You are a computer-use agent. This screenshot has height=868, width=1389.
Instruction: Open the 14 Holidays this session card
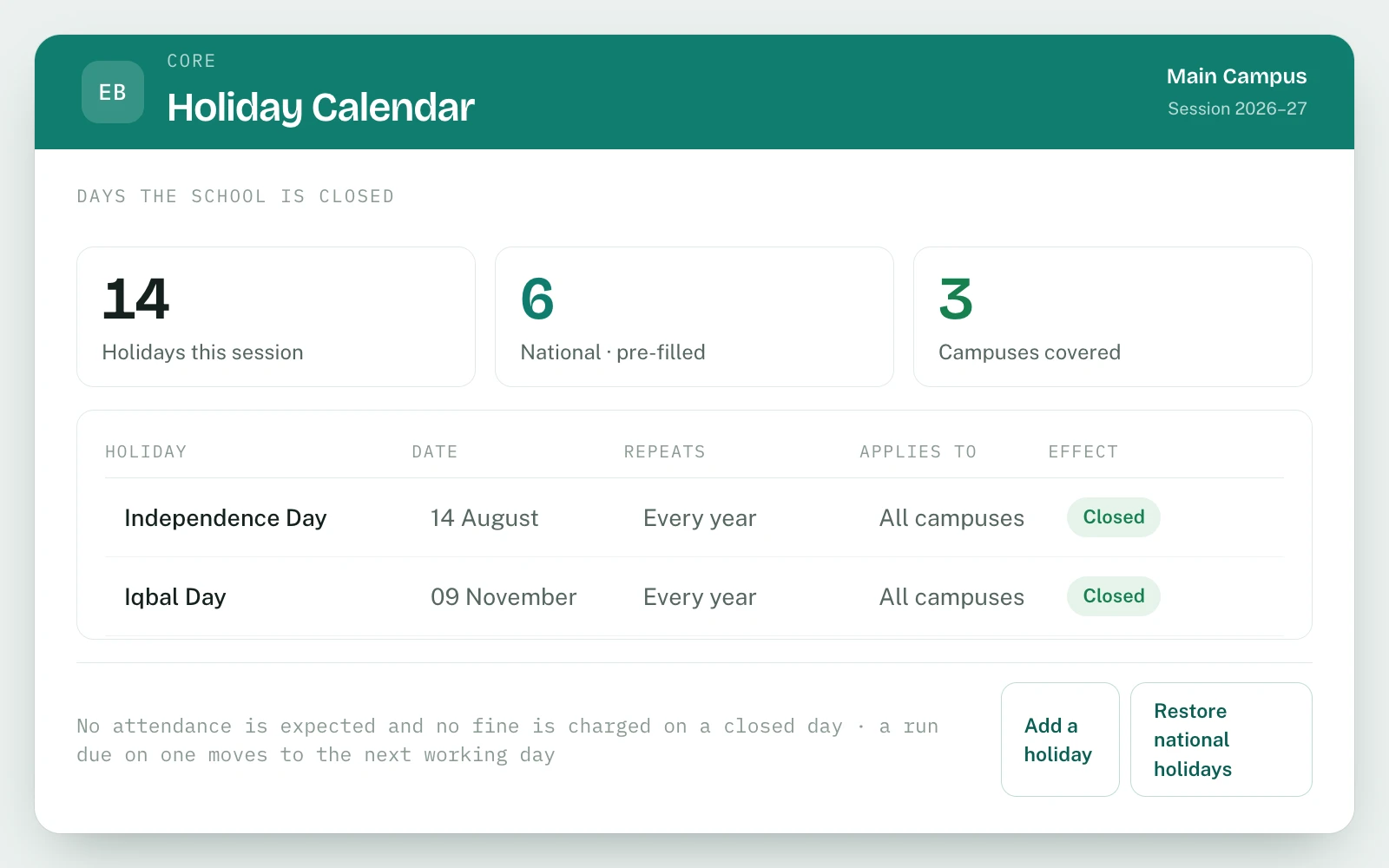pyautogui.click(x=276, y=317)
